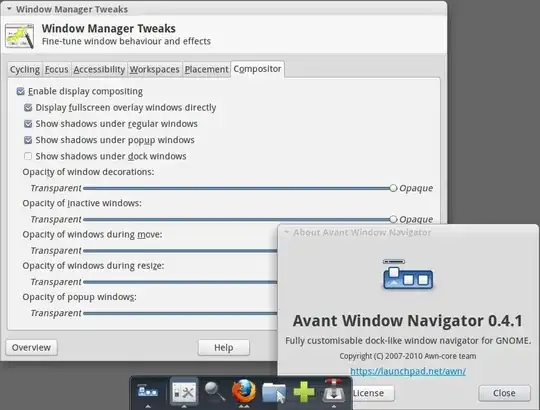Uncheck Show shadows under popup windows

28,140
